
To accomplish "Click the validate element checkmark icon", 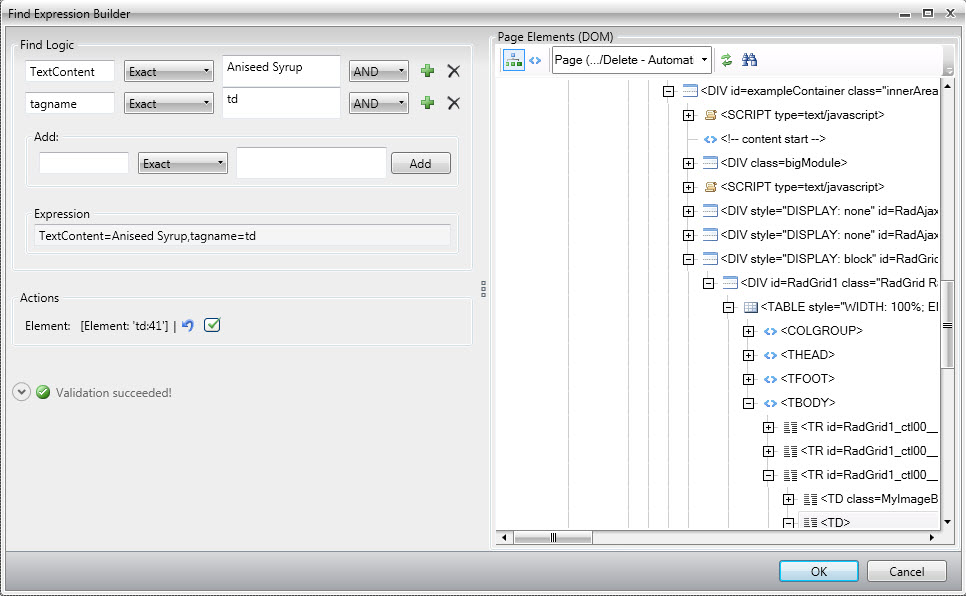I will point(211,326).
